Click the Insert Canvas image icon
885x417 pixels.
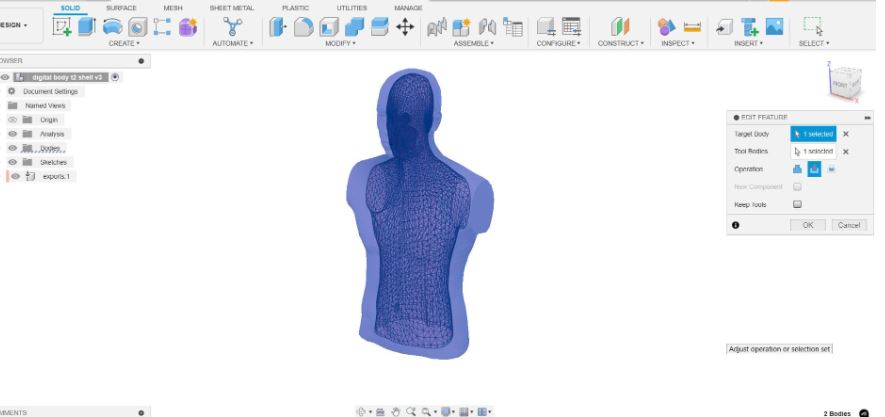click(774, 27)
